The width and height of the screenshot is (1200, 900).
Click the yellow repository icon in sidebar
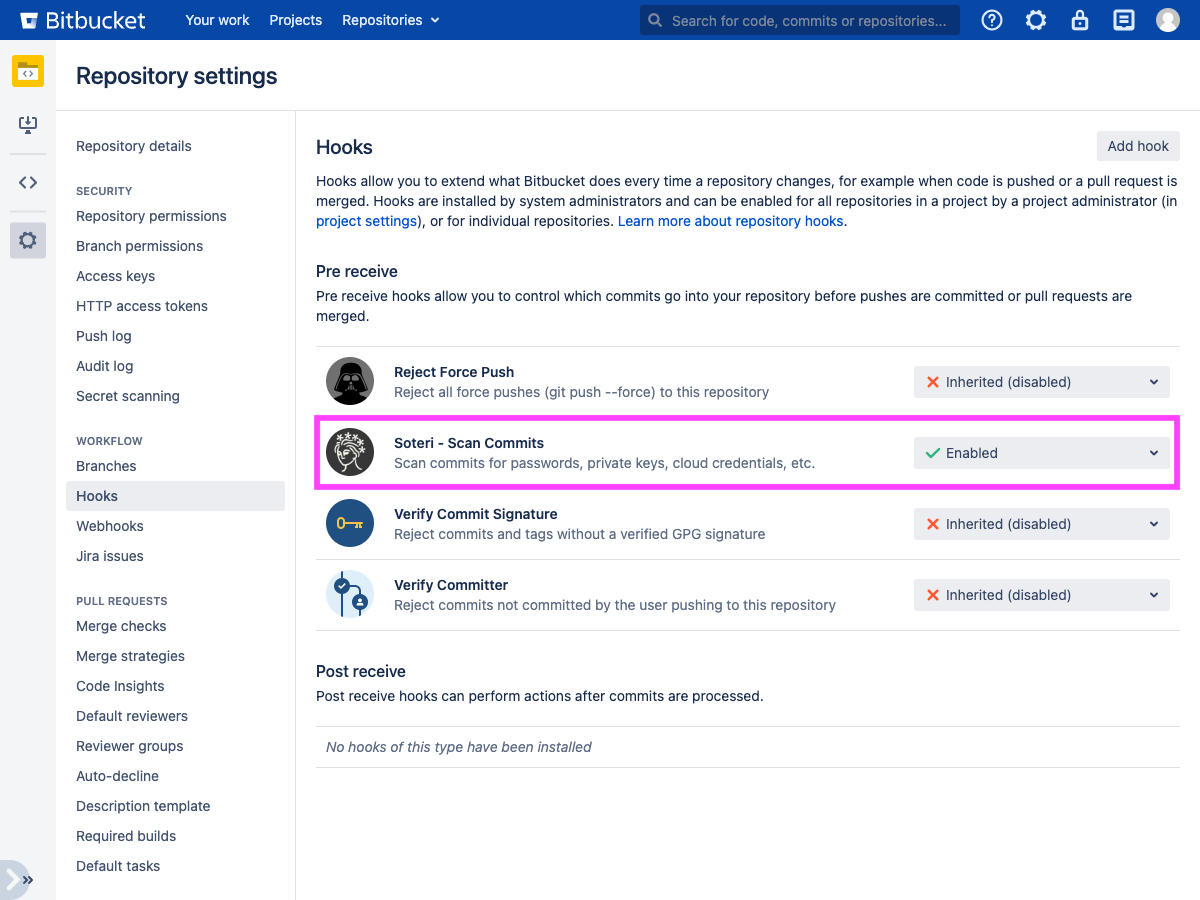[28, 72]
